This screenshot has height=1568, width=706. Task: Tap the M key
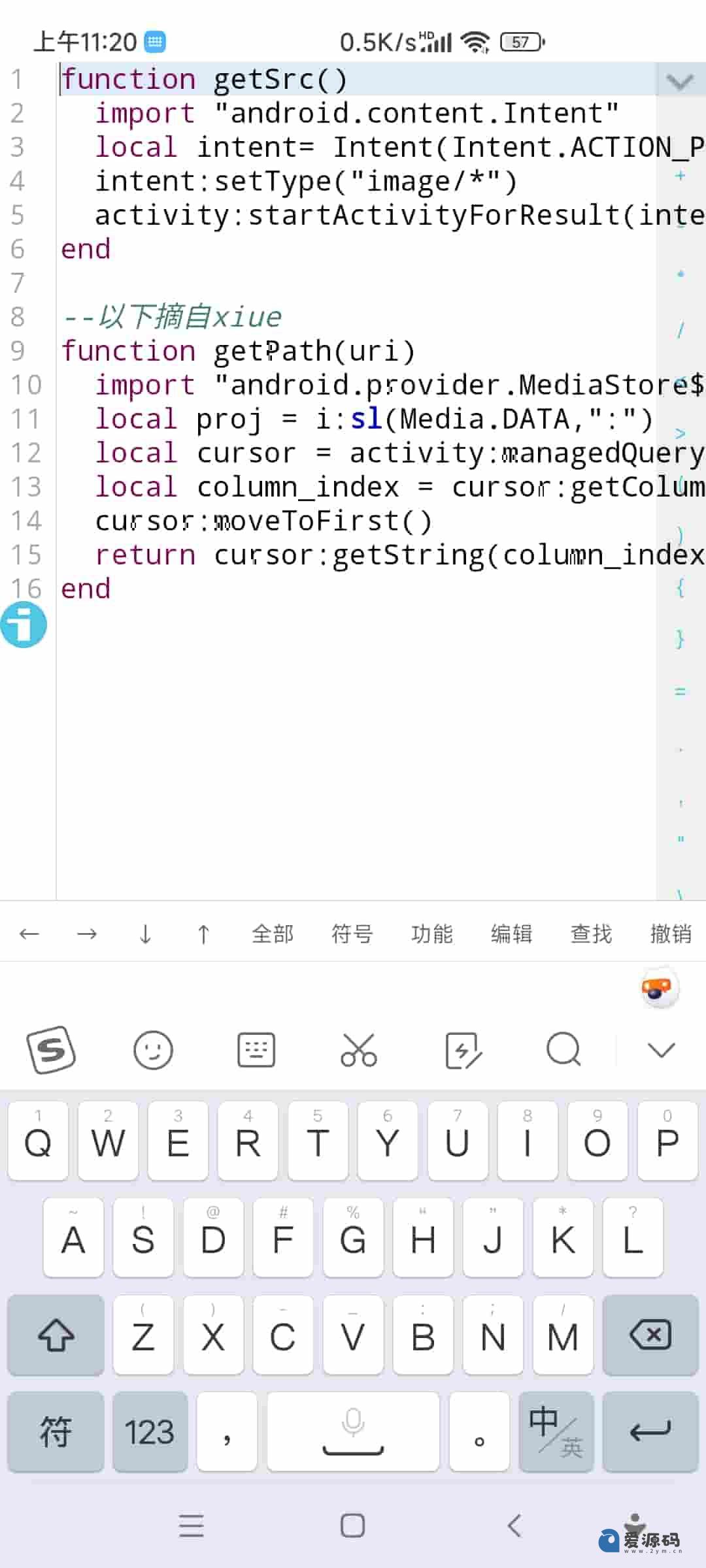click(x=563, y=1335)
